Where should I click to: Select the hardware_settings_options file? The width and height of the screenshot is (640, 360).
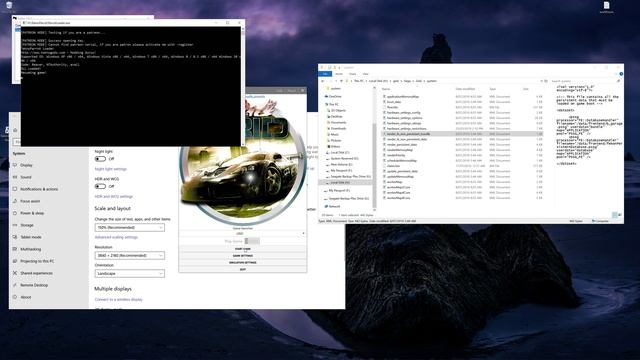pyautogui.click(x=404, y=118)
